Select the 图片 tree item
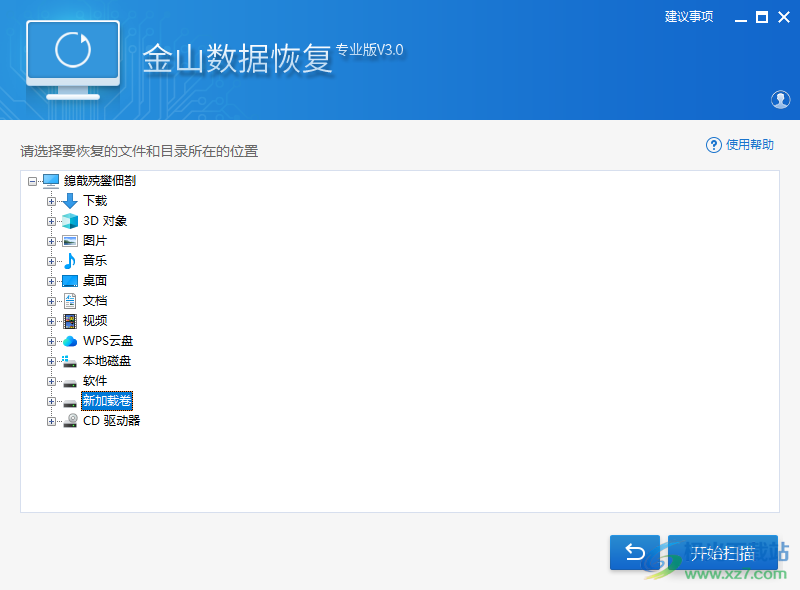 click(95, 240)
